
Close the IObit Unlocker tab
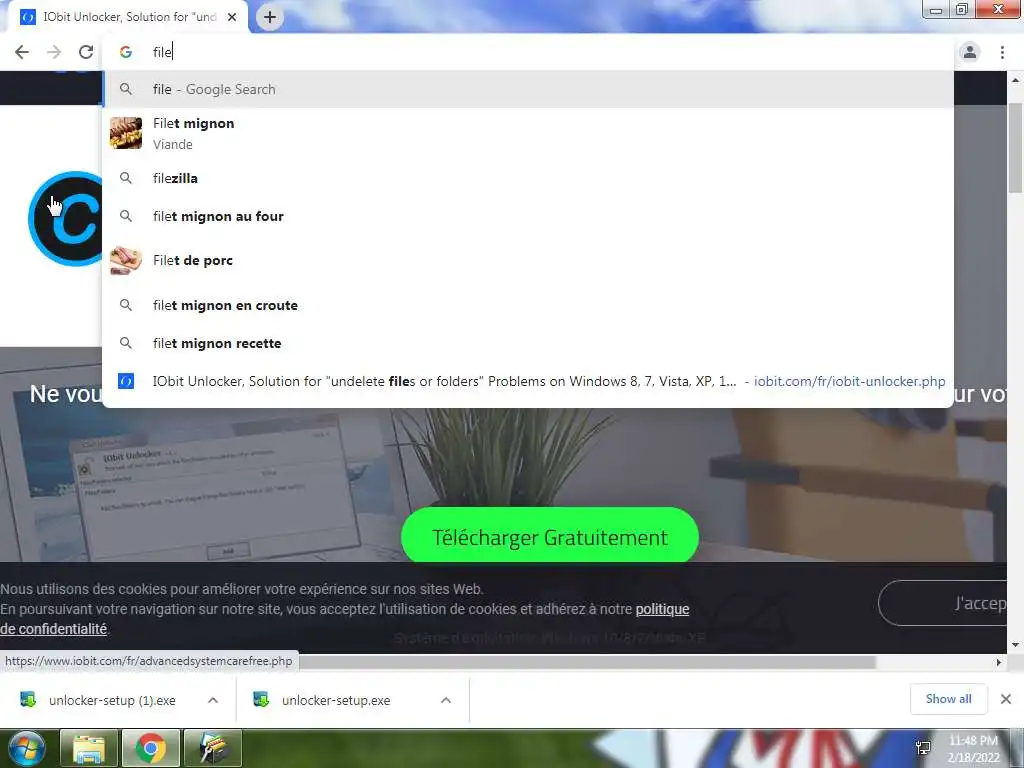tap(232, 17)
